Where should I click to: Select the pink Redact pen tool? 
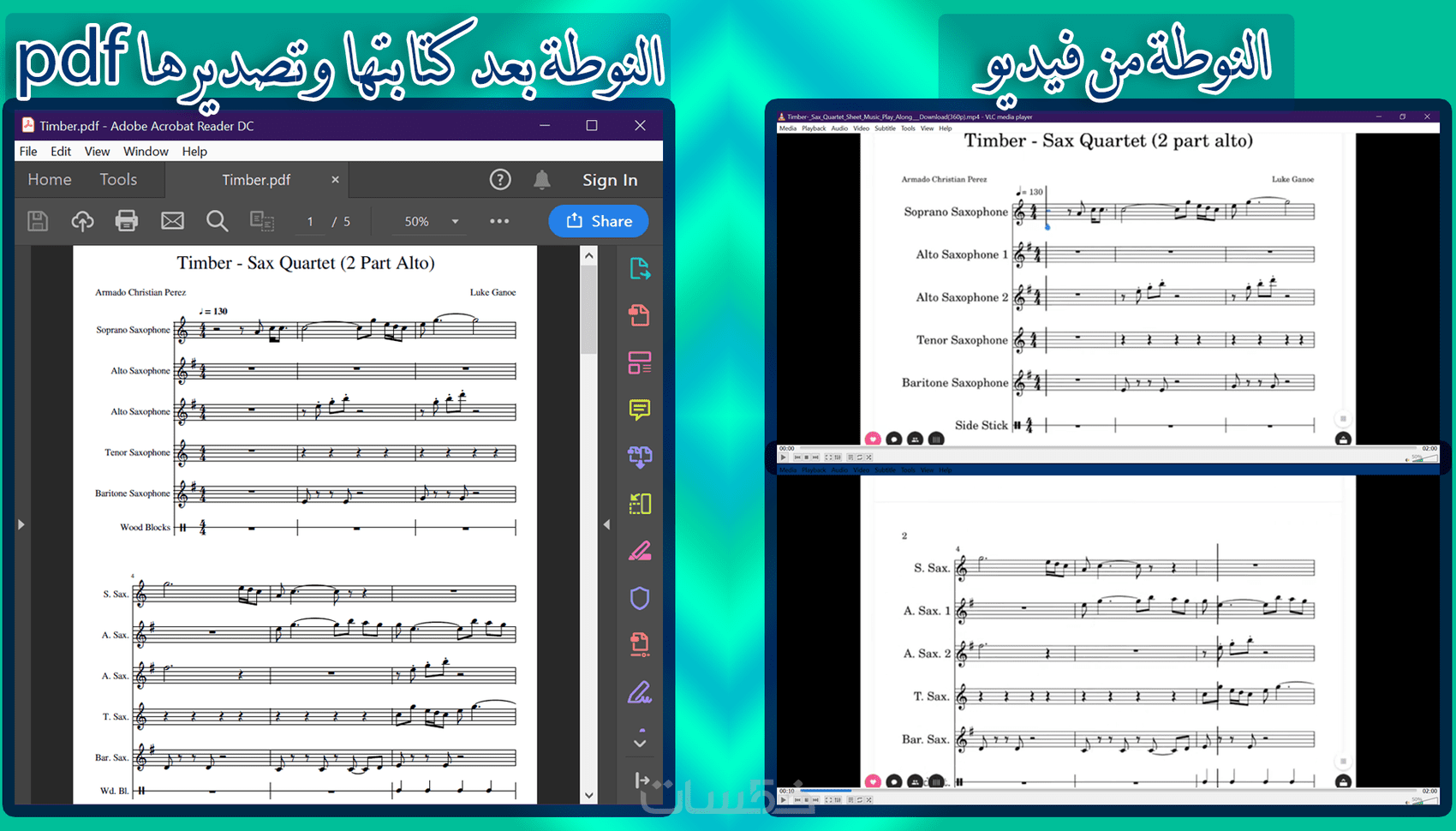click(x=640, y=551)
